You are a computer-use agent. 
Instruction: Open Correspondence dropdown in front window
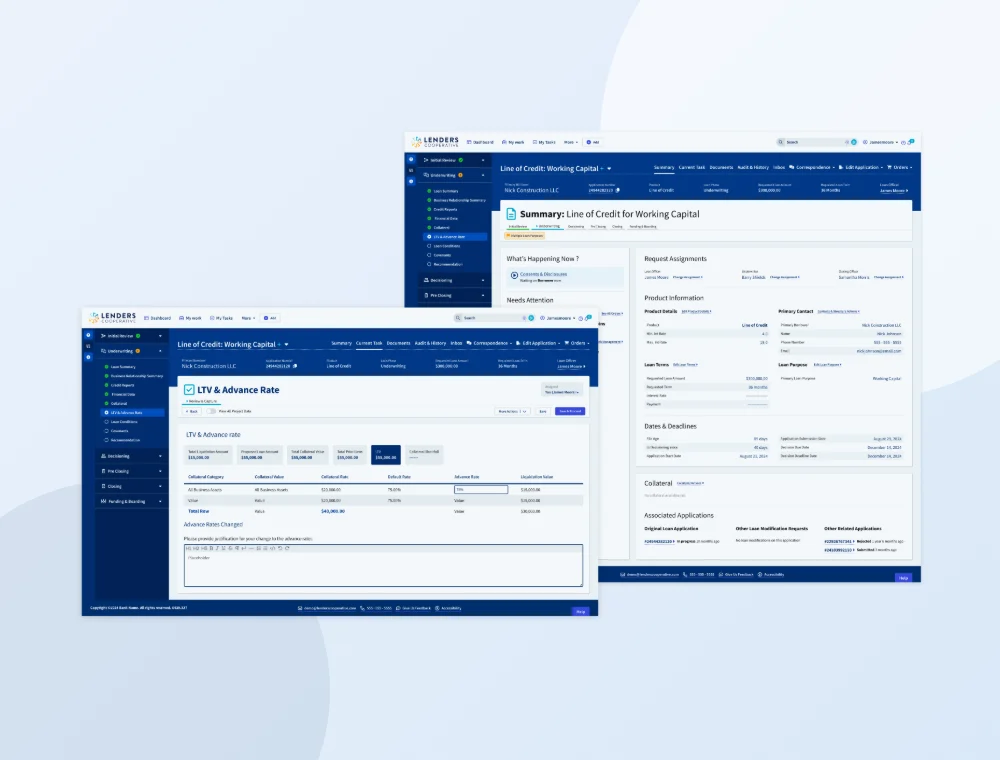(489, 343)
